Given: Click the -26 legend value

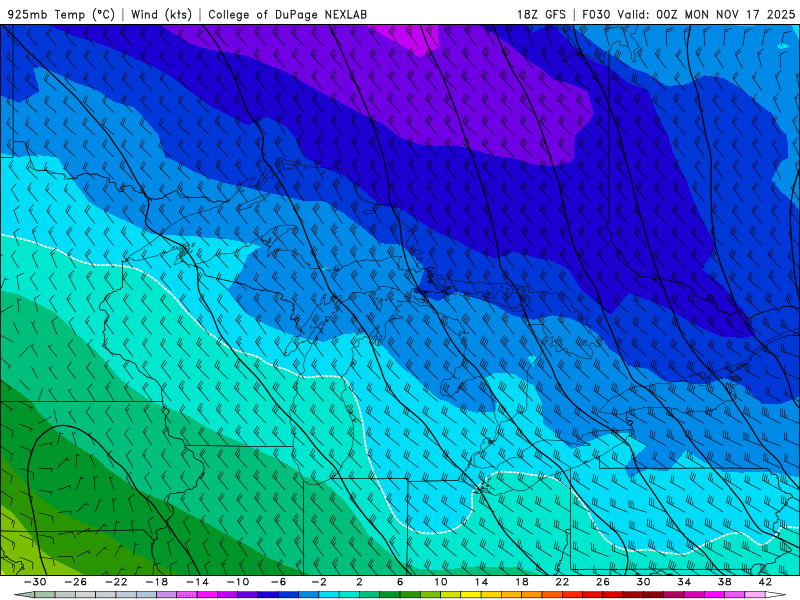Looking at the screenshot, I should (x=76, y=582).
